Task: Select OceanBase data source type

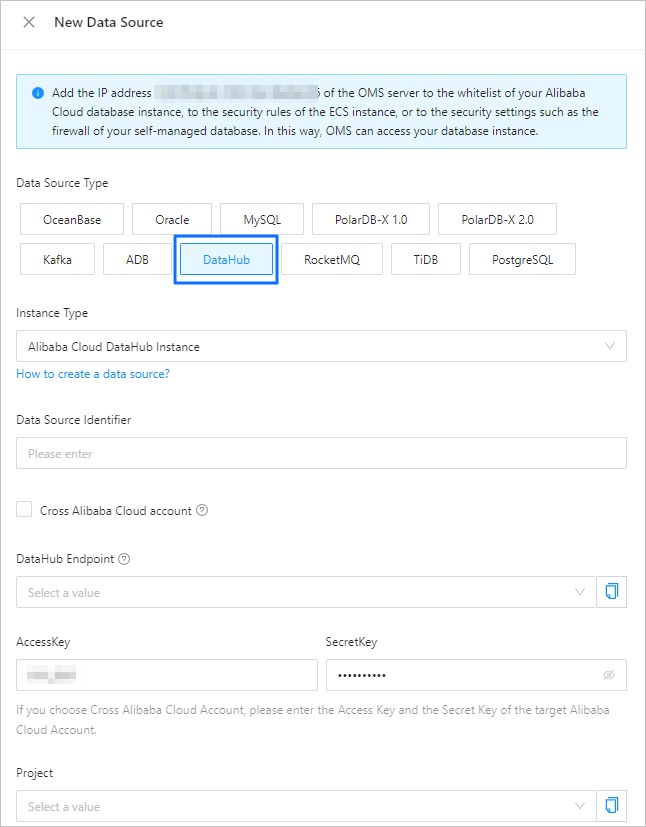Action: pyautogui.click(x=72, y=219)
